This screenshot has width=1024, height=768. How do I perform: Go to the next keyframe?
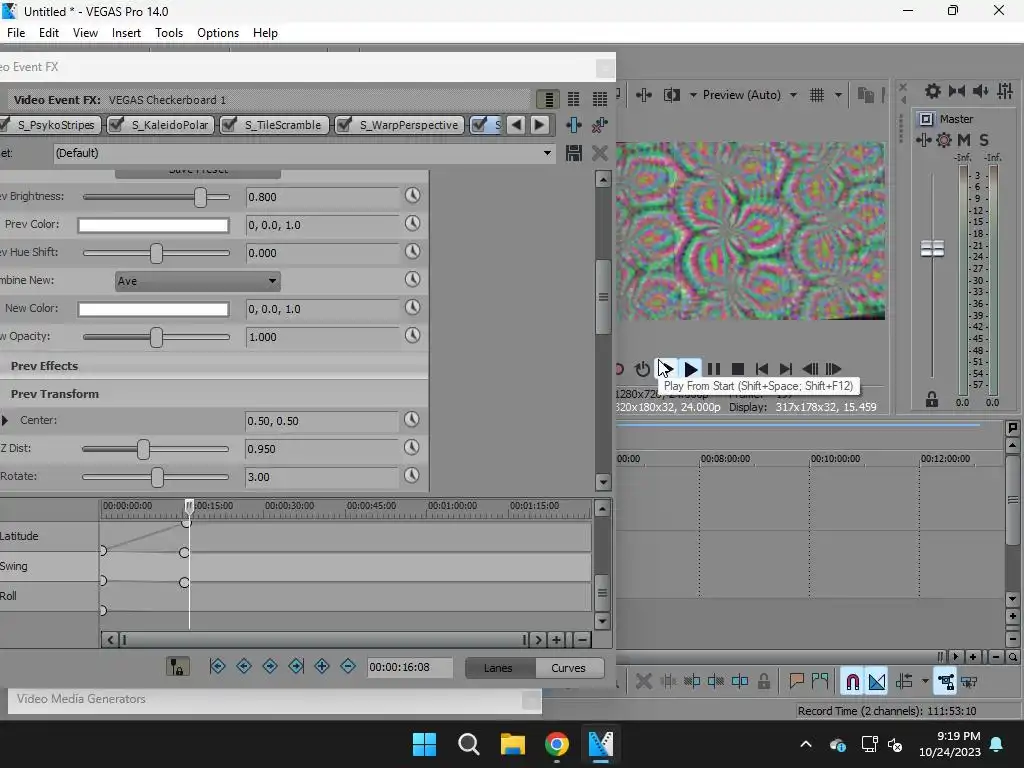pos(270,666)
